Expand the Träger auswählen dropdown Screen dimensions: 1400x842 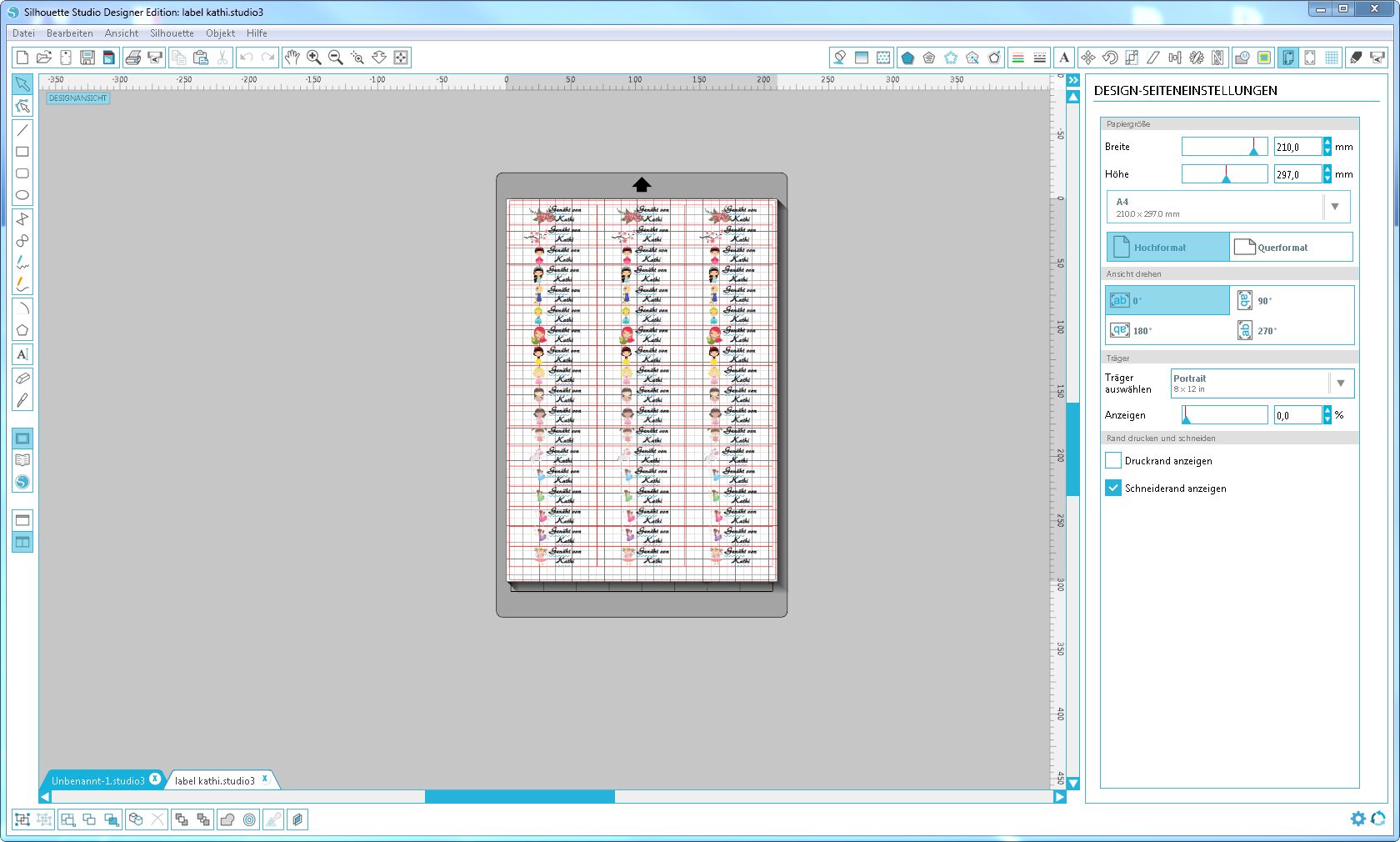[1341, 383]
